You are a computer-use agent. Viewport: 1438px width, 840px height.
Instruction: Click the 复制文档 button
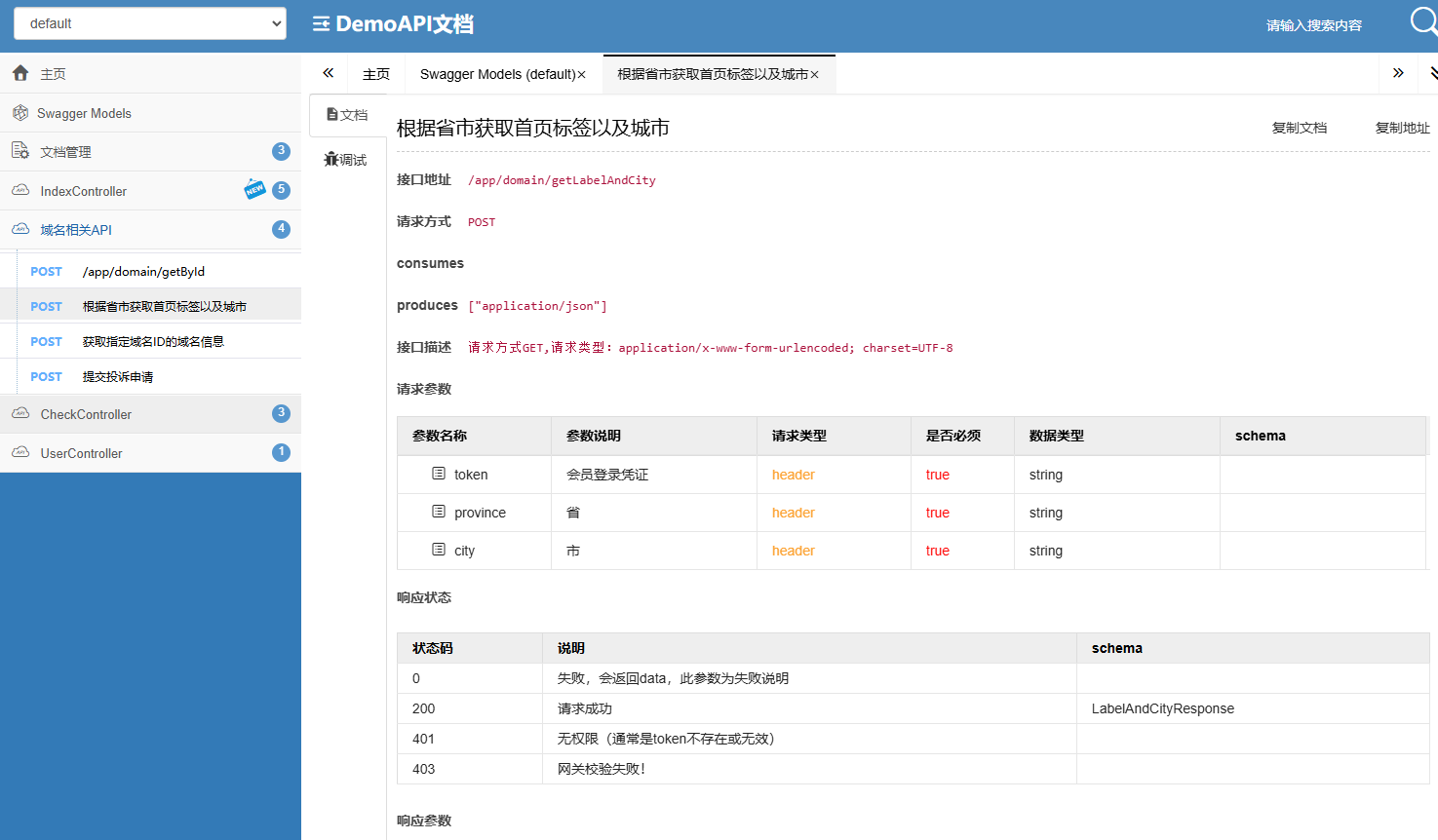1299,128
